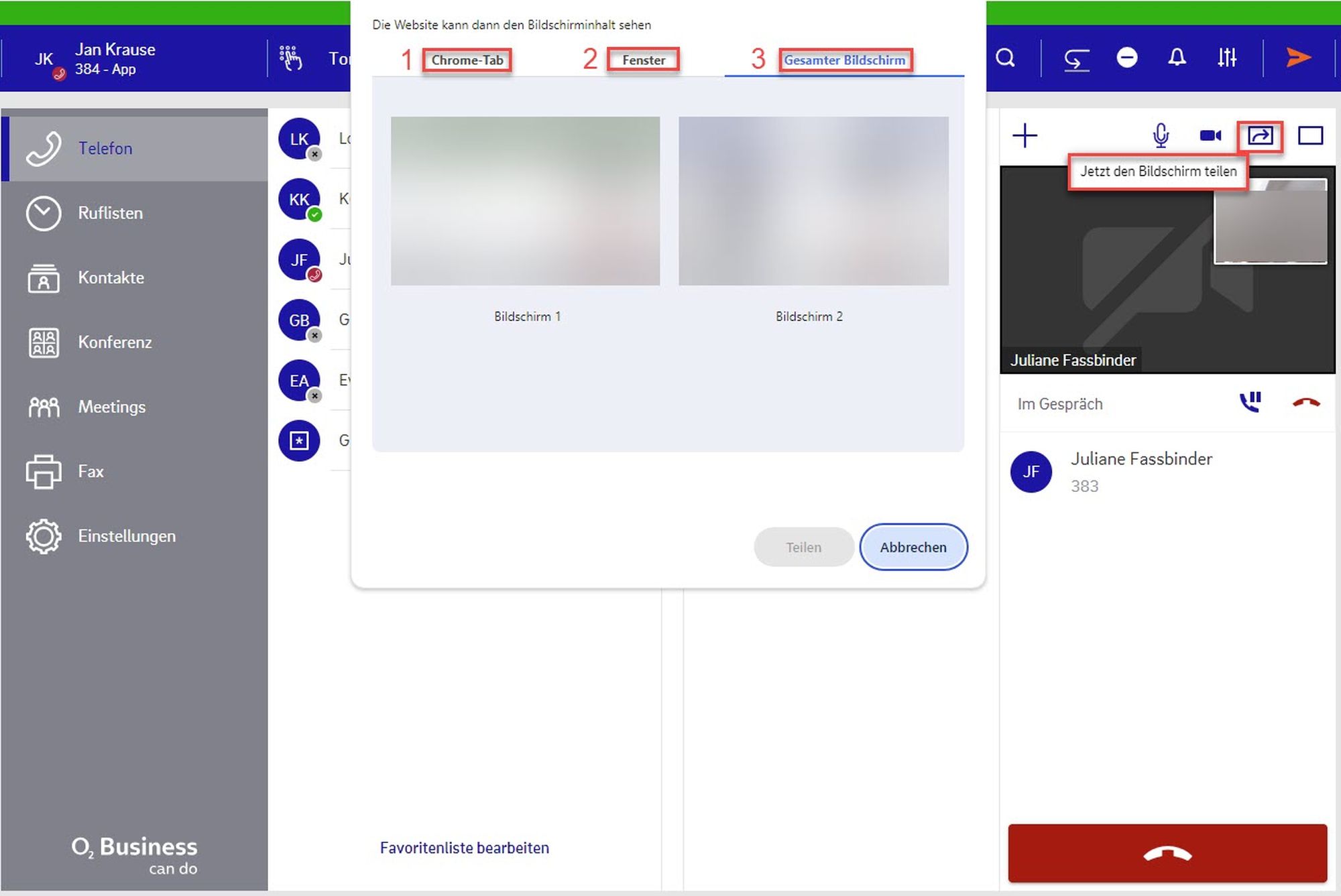Switch to the Chrome-Tab tab
The image size is (1341, 896).
pos(467,60)
